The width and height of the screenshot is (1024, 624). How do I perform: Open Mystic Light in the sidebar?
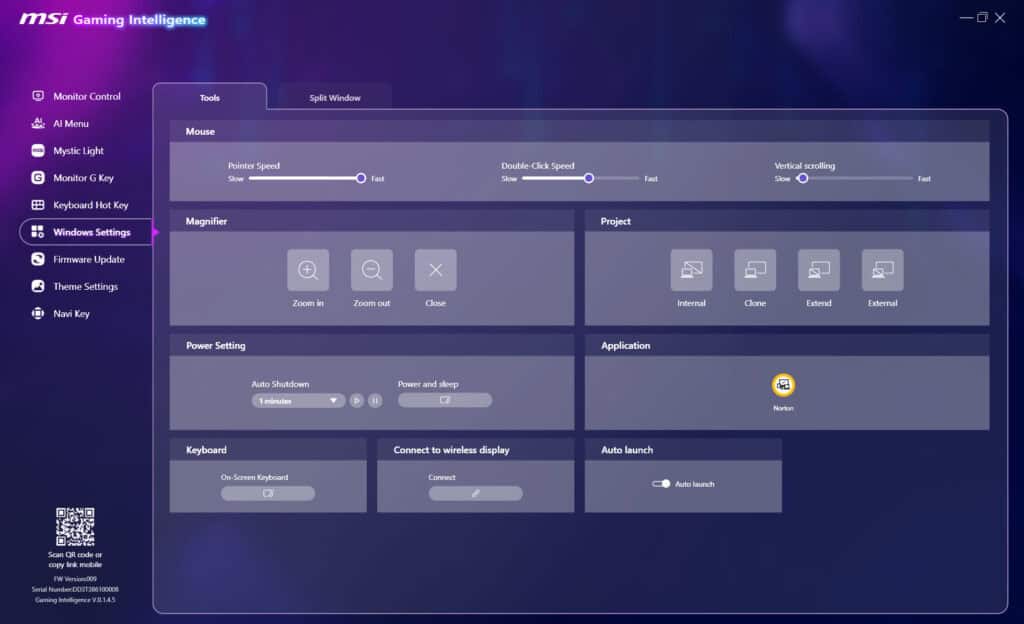[78, 151]
